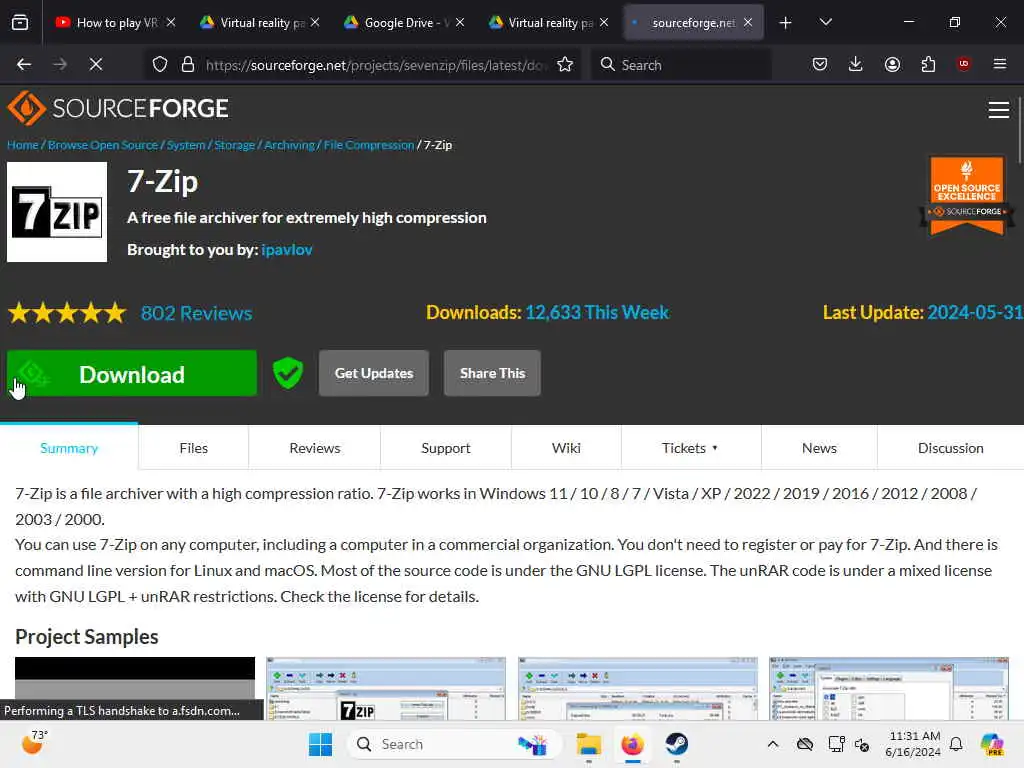
Task: Open the System breadcrumb link
Action: [185, 145]
